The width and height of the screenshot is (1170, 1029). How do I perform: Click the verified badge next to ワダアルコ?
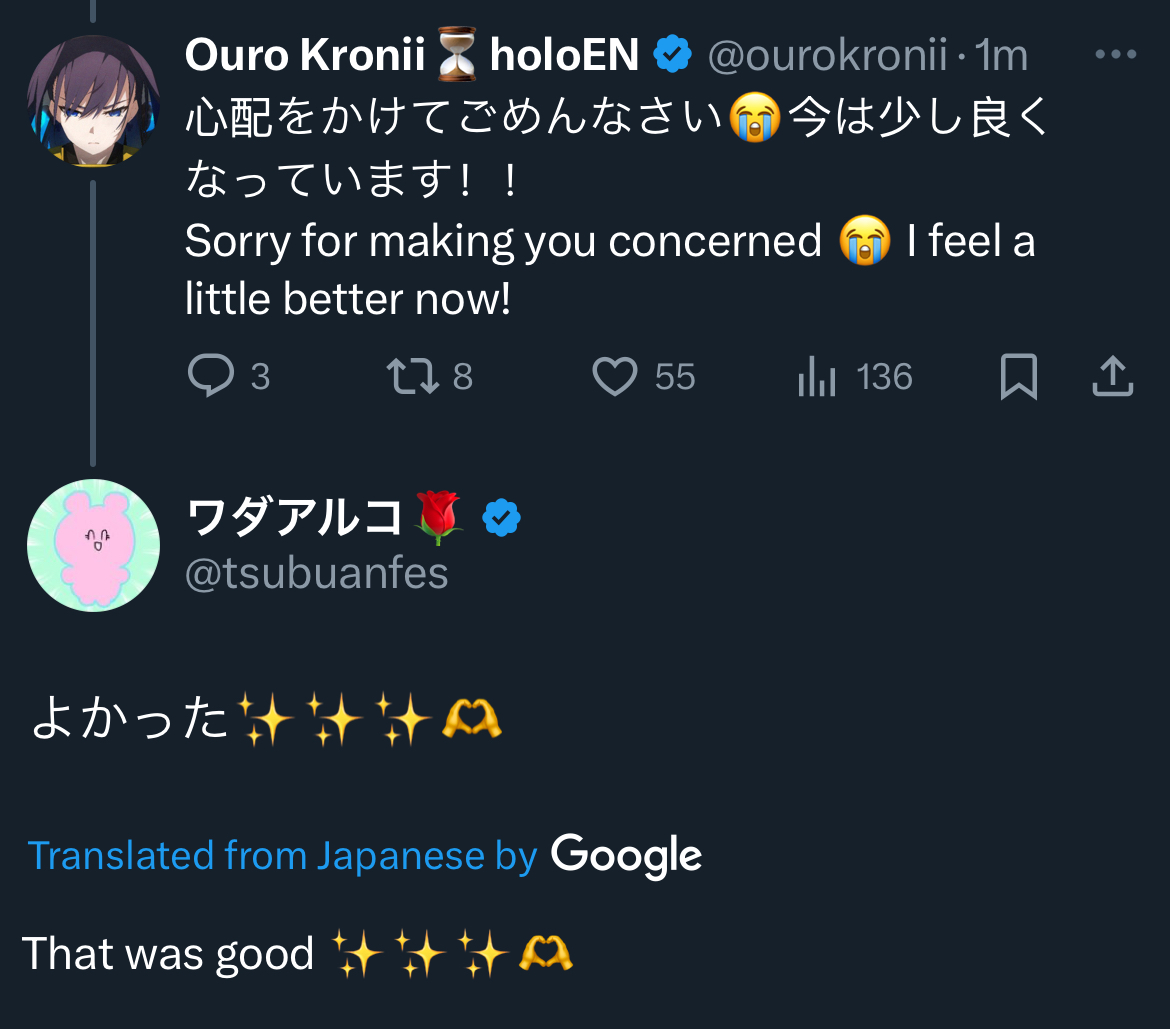pyautogui.click(x=501, y=518)
